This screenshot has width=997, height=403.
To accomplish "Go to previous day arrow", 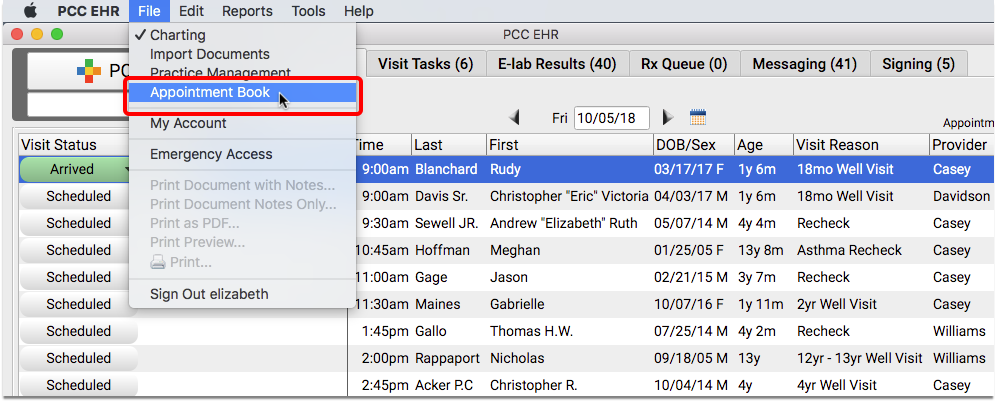I will (514, 118).
